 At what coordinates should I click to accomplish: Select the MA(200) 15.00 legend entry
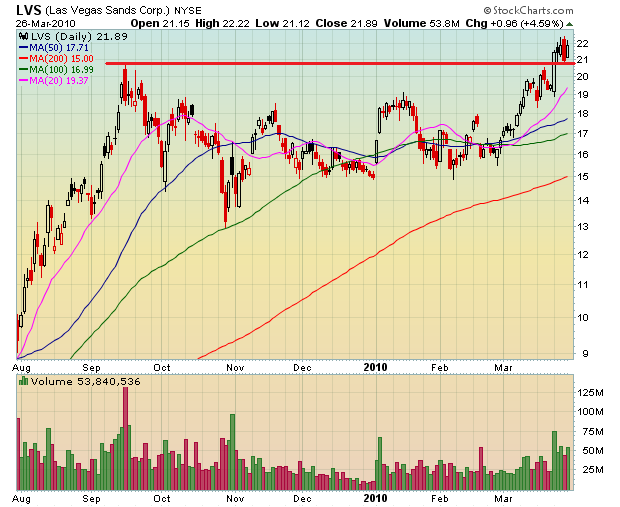[56, 59]
